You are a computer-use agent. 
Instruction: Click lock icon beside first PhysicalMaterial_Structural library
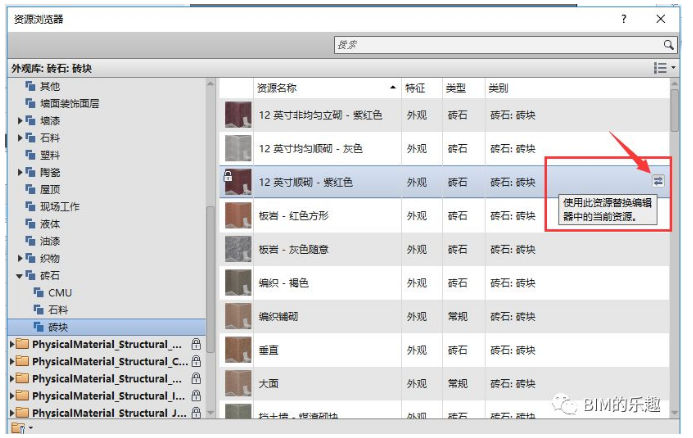pos(196,344)
